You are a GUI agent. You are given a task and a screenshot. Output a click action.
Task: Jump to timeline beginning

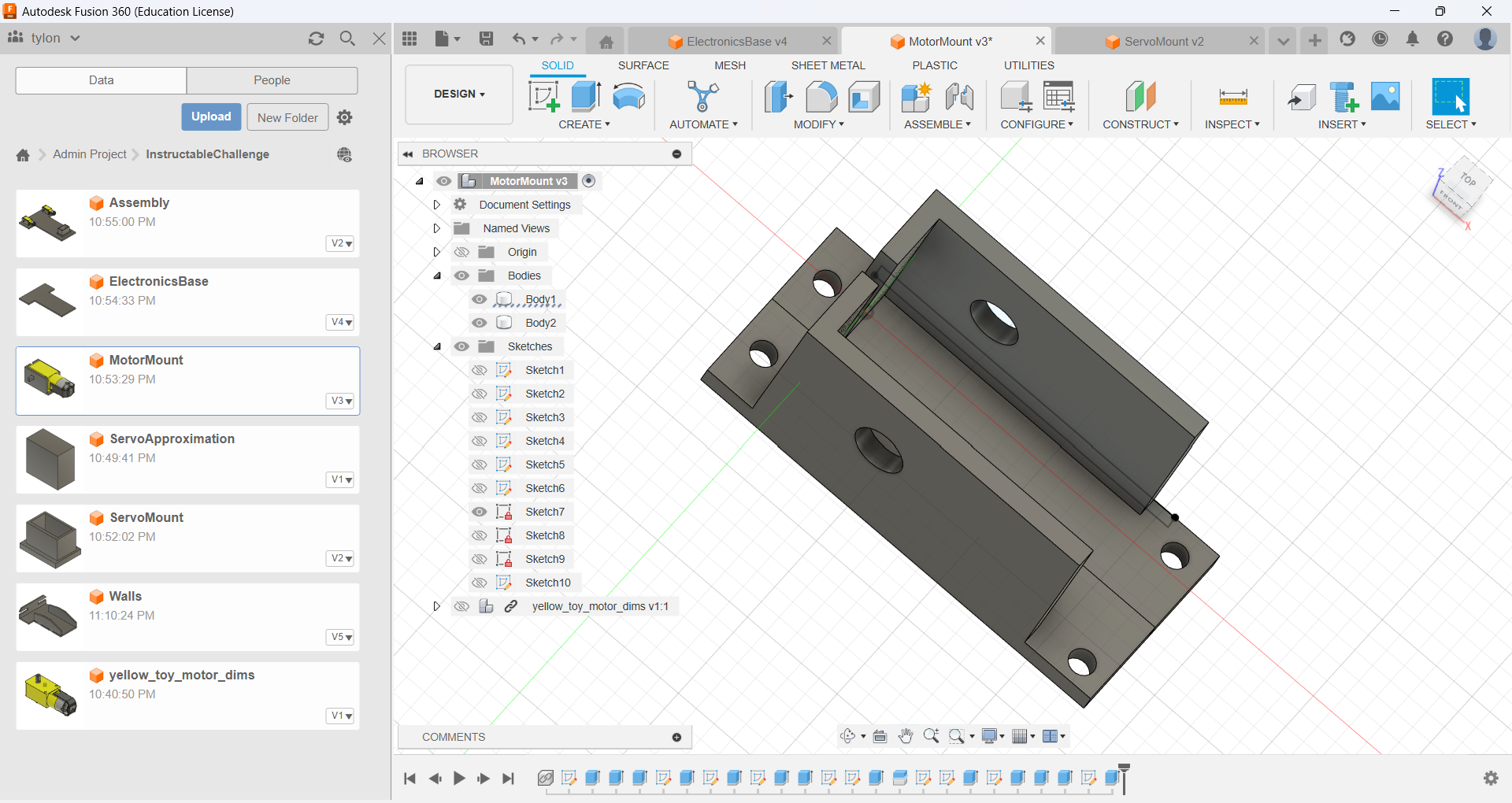tap(409, 779)
